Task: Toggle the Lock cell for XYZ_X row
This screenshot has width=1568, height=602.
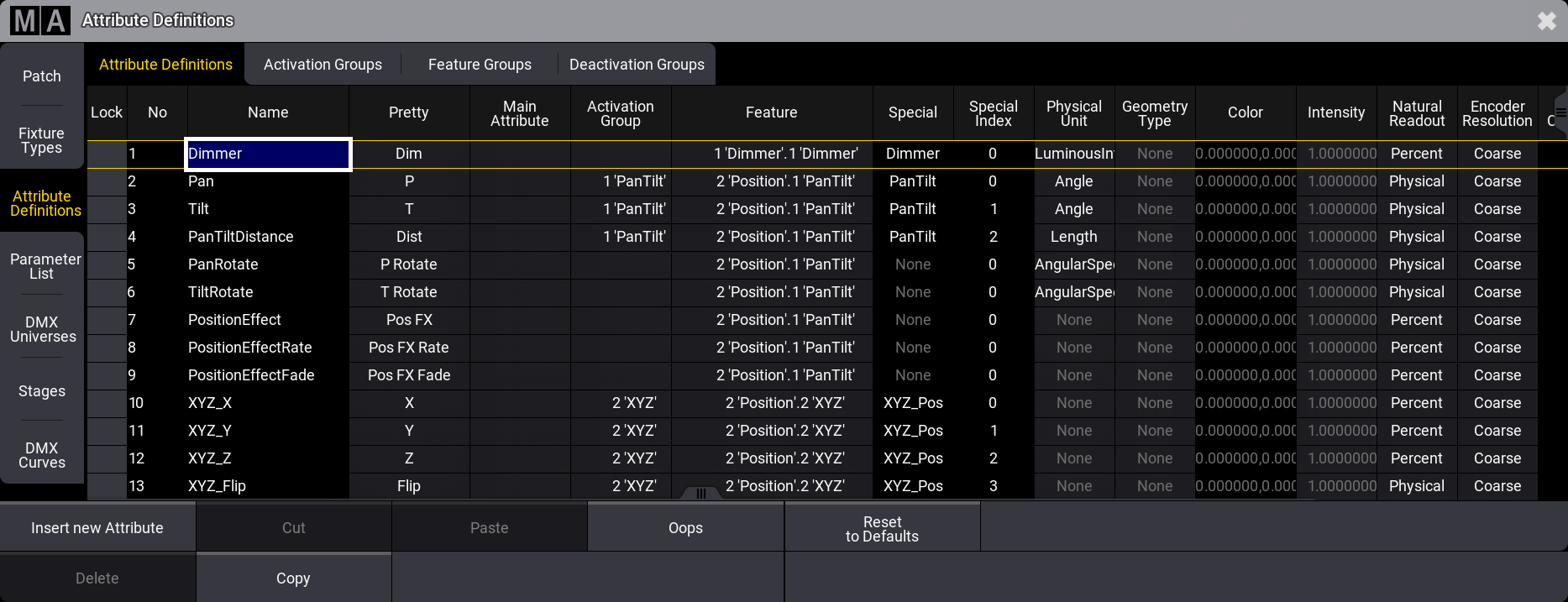Action: tap(107, 403)
